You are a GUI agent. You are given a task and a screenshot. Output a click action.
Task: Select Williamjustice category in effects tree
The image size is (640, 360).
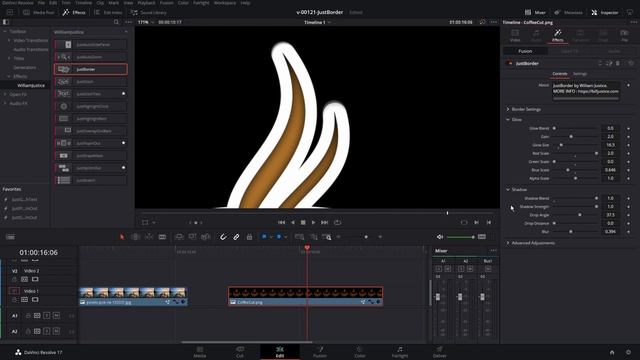31,85
